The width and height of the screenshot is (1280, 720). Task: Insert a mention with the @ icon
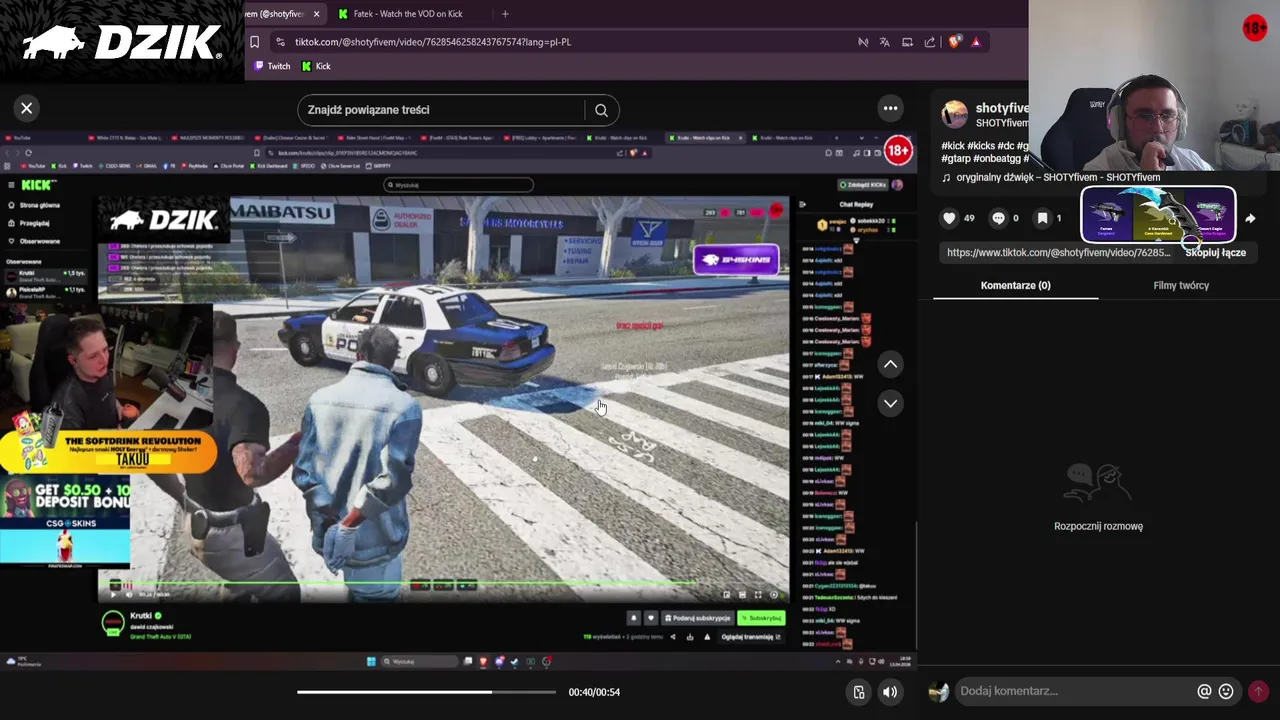pyautogui.click(x=1204, y=691)
